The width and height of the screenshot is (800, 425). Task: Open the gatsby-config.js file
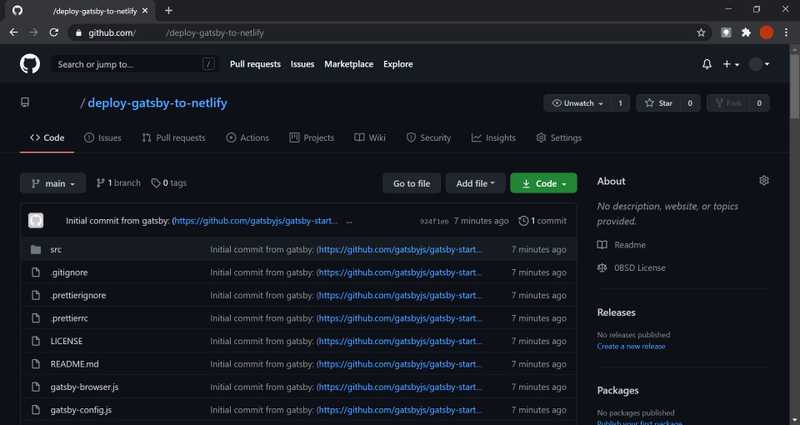(x=81, y=410)
